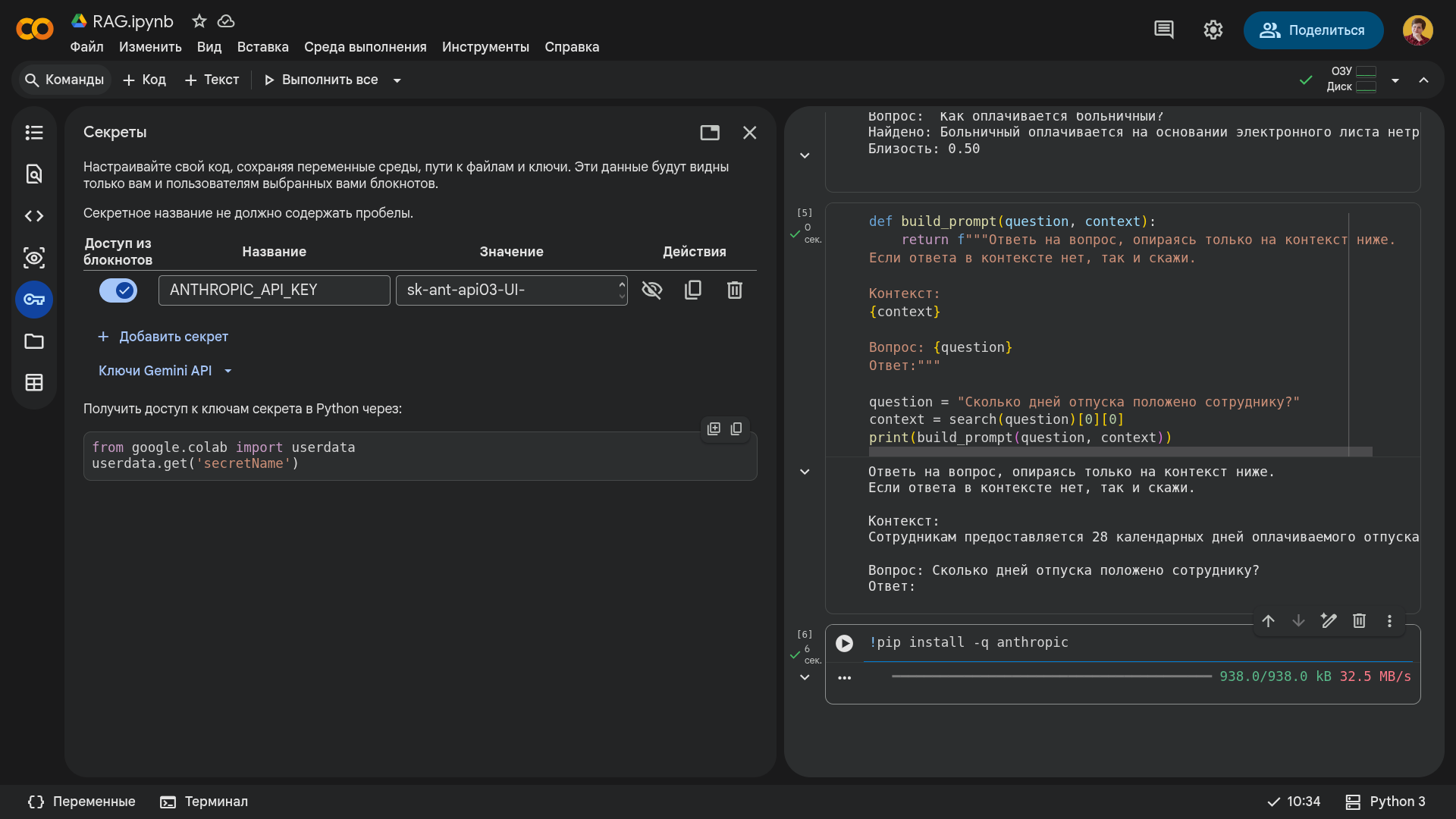
Task: Open the Терминал panel in status bar
Action: 204,802
